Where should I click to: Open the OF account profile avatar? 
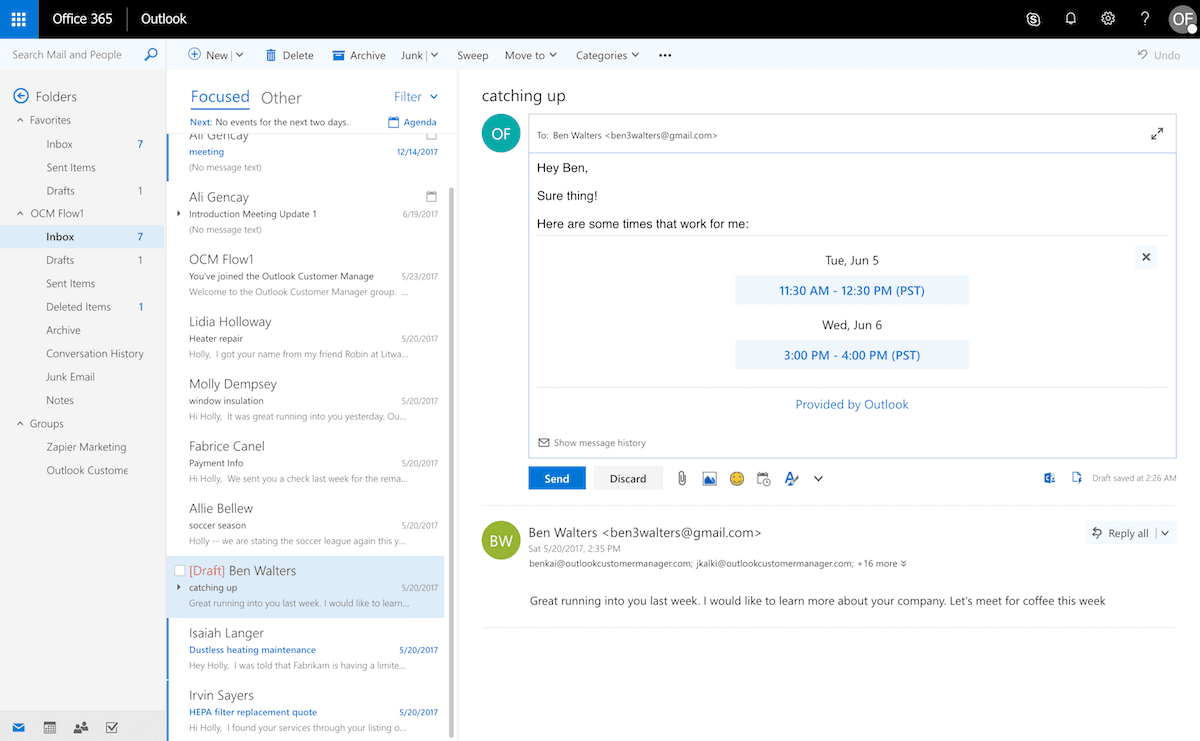(x=1183, y=18)
